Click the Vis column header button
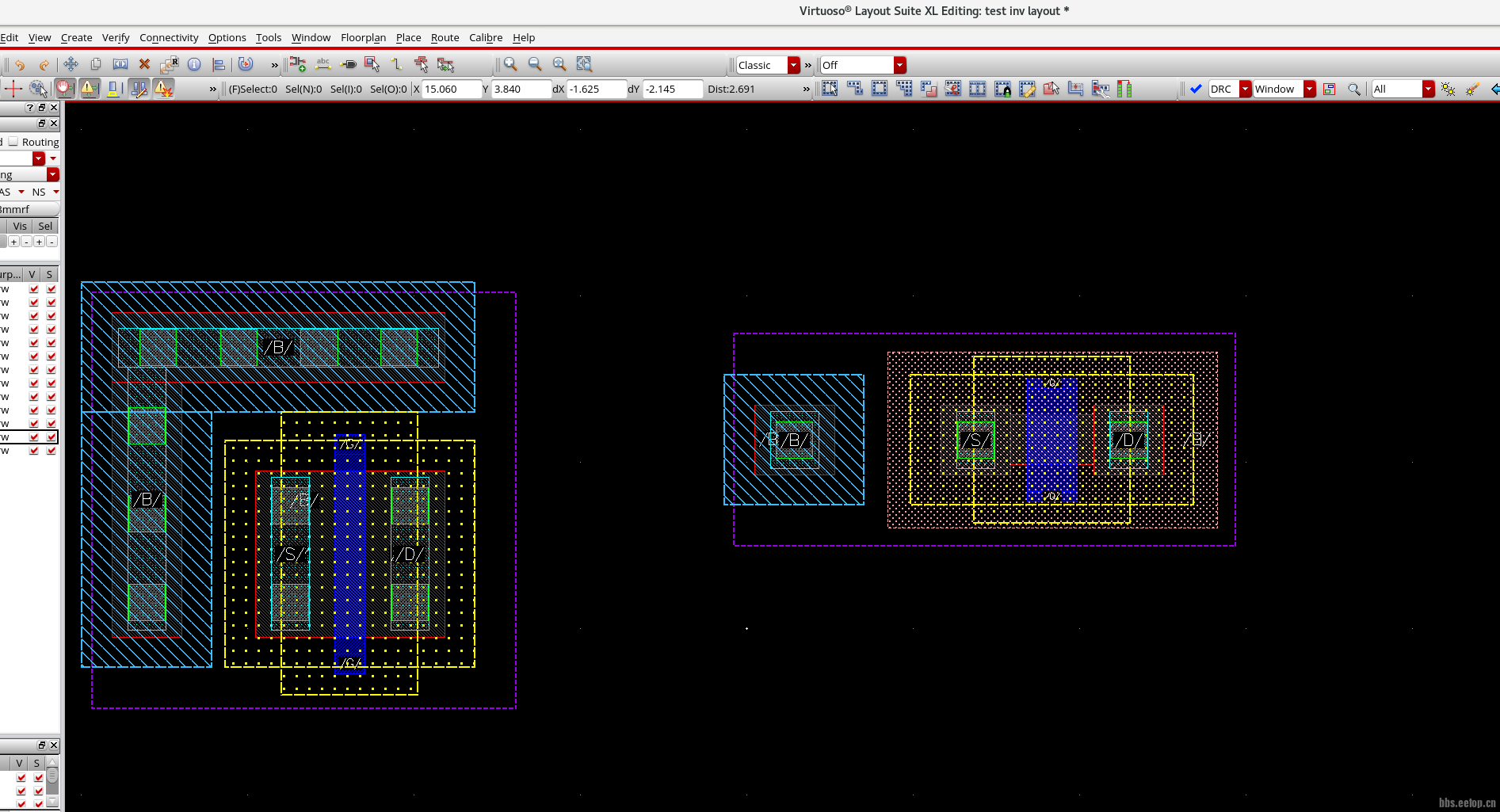1500x812 pixels. (20, 226)
